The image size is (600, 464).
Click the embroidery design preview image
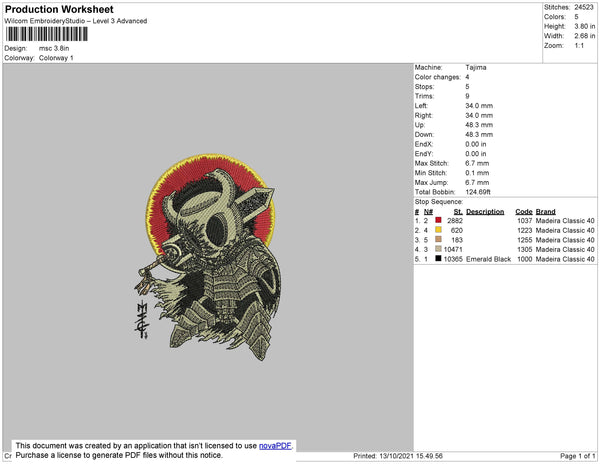pos(207,257)
